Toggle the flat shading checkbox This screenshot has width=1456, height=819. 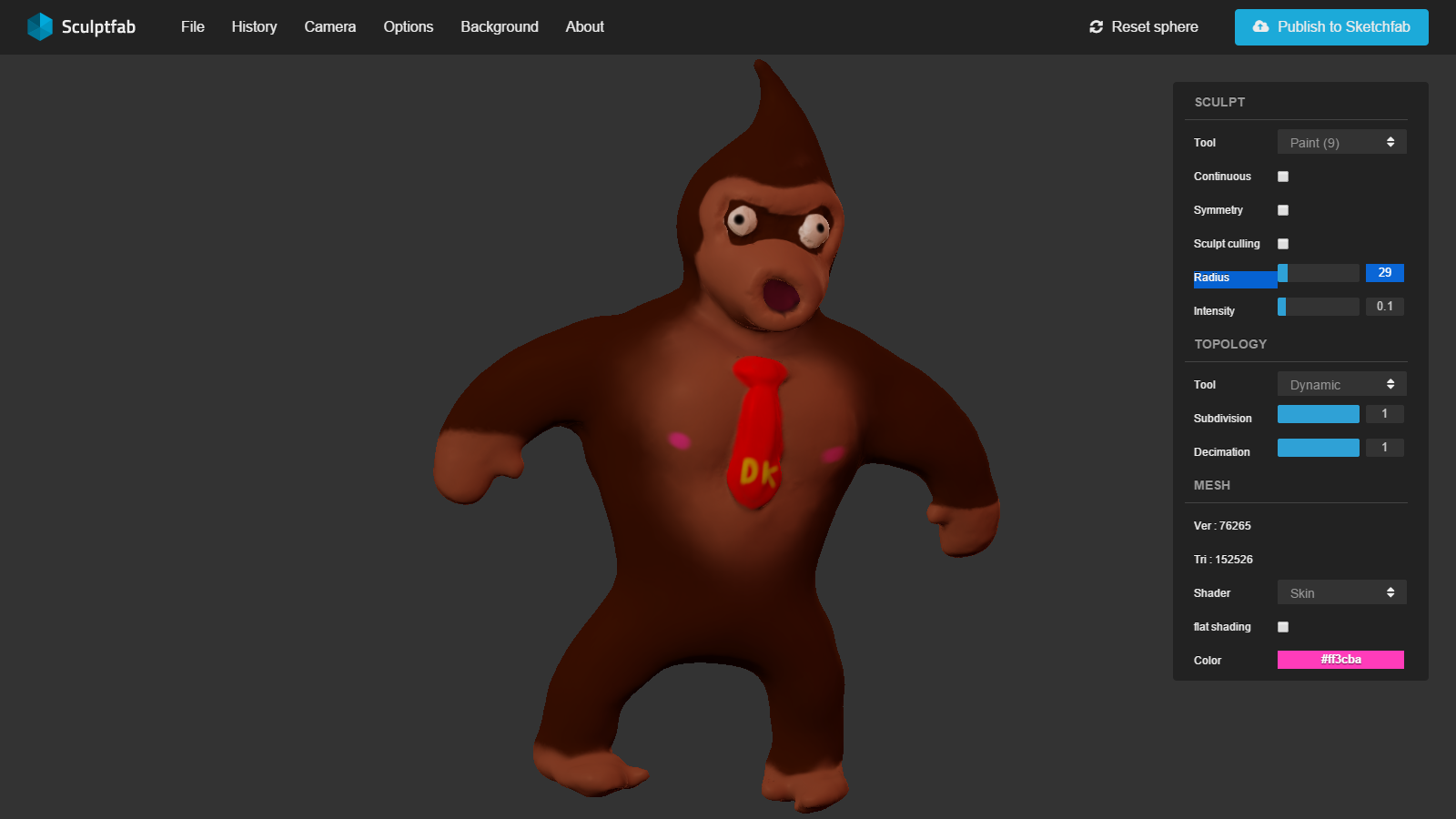tap(1283, 627)
